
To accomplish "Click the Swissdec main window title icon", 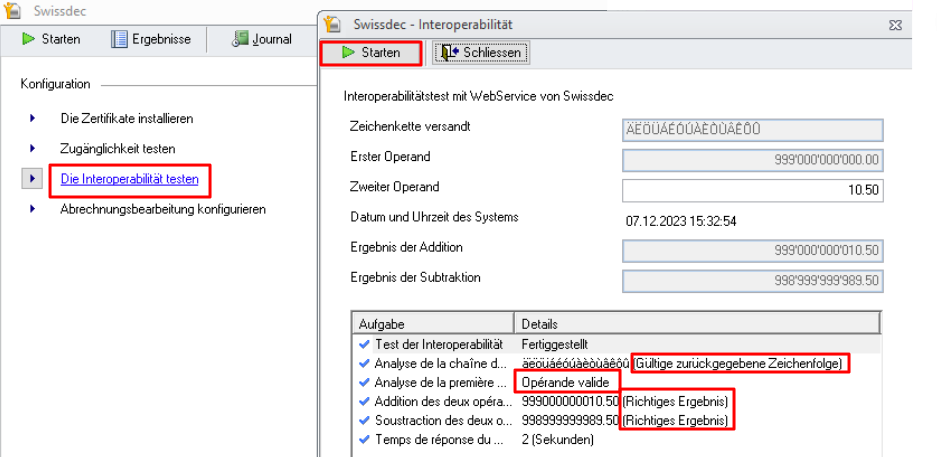I will click(x=13, y=11).
